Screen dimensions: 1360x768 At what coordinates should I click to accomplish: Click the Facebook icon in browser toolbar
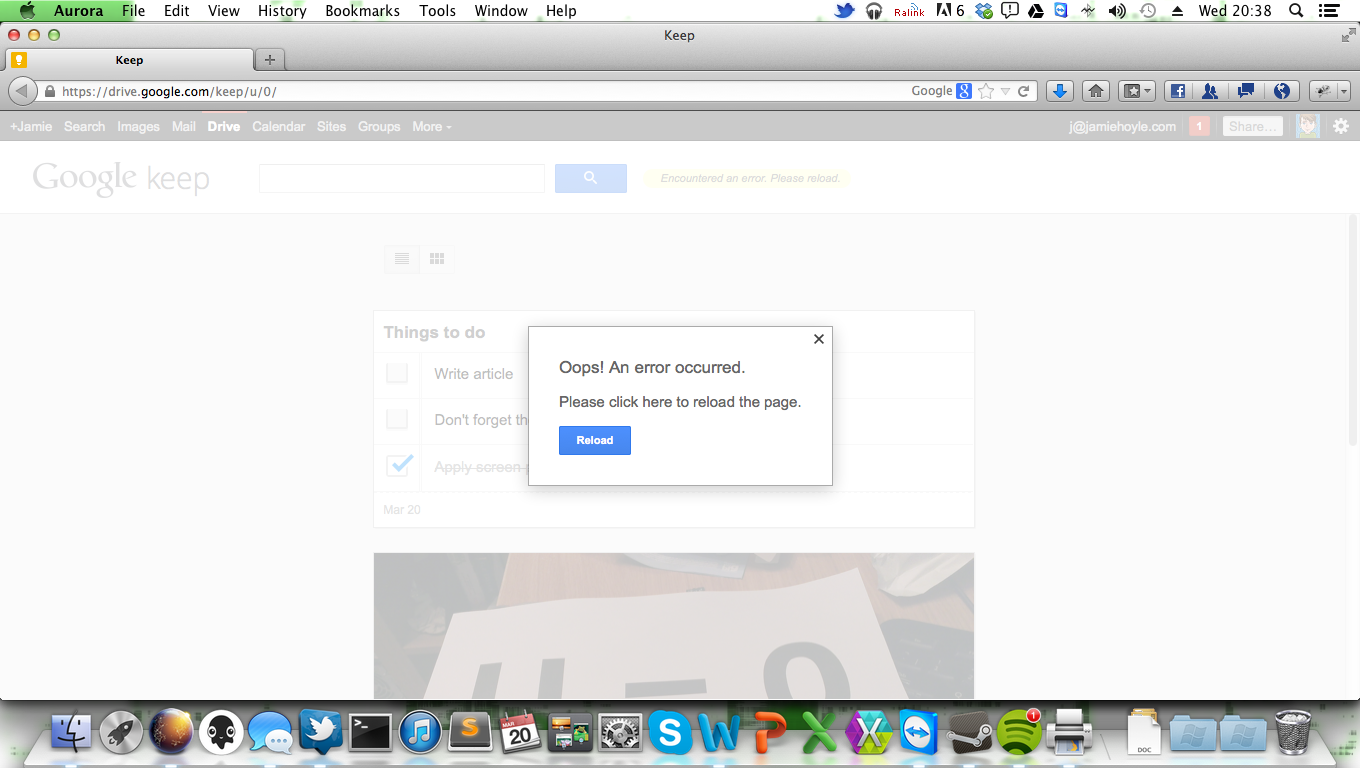pos(1178,91)
